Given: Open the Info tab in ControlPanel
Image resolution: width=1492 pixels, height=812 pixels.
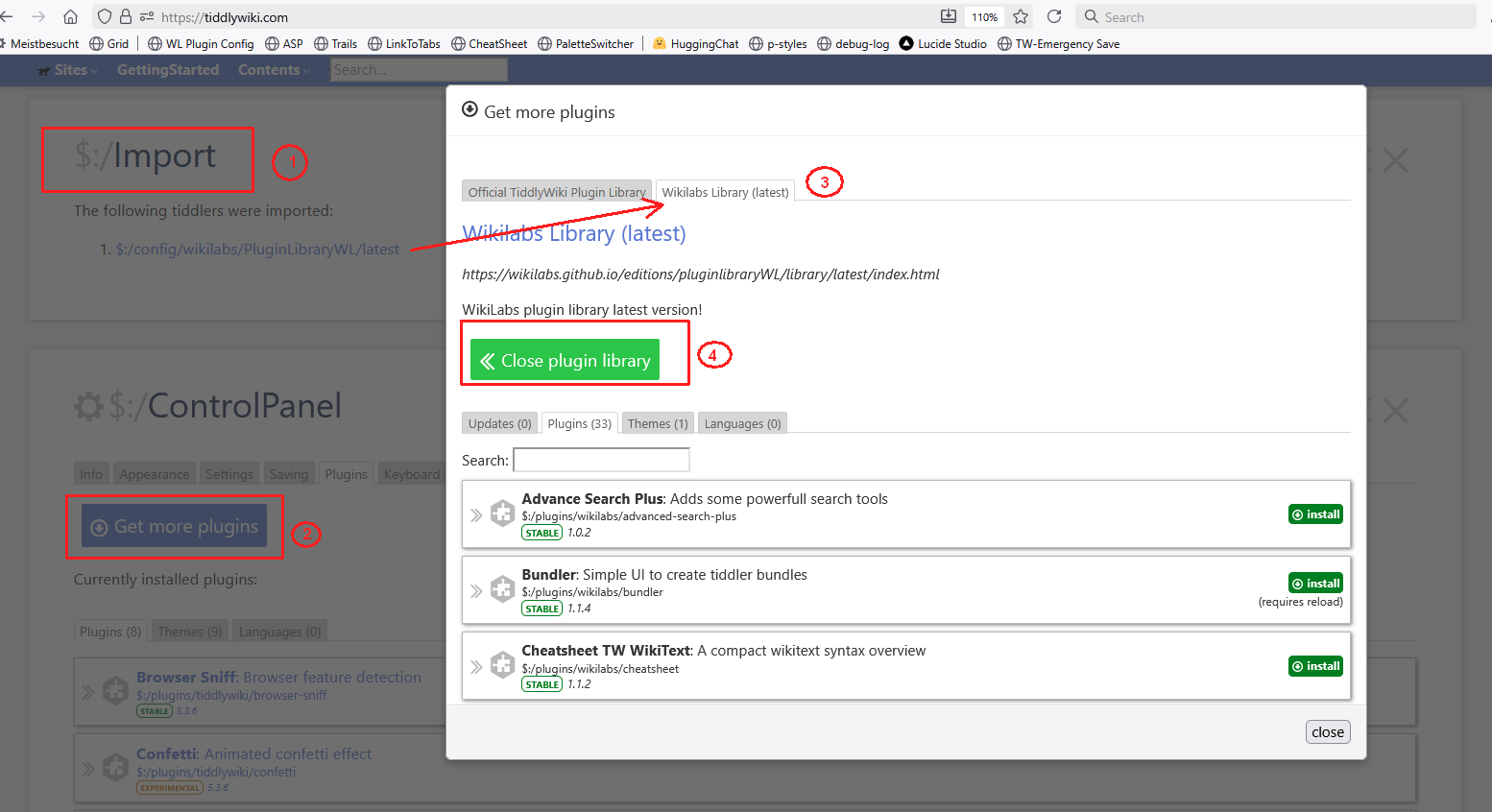Looking at the screenshot, I should tap(91, 474).
